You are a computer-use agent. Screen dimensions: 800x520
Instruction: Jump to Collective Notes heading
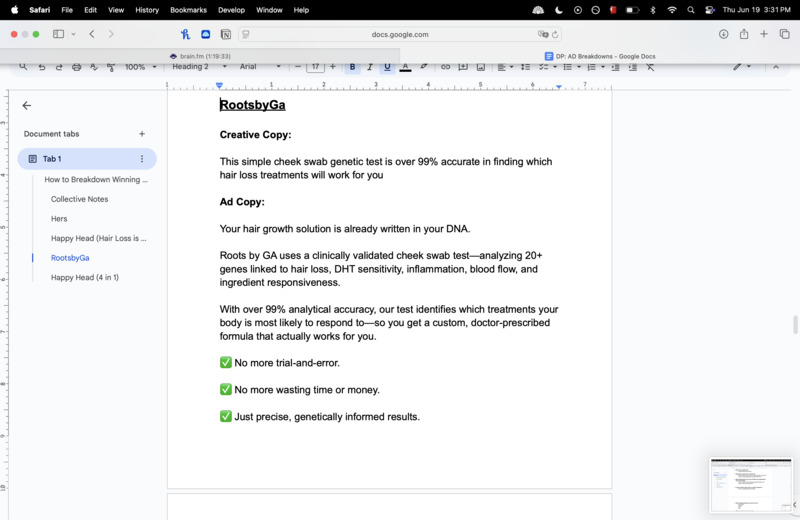tap(80, 199)
